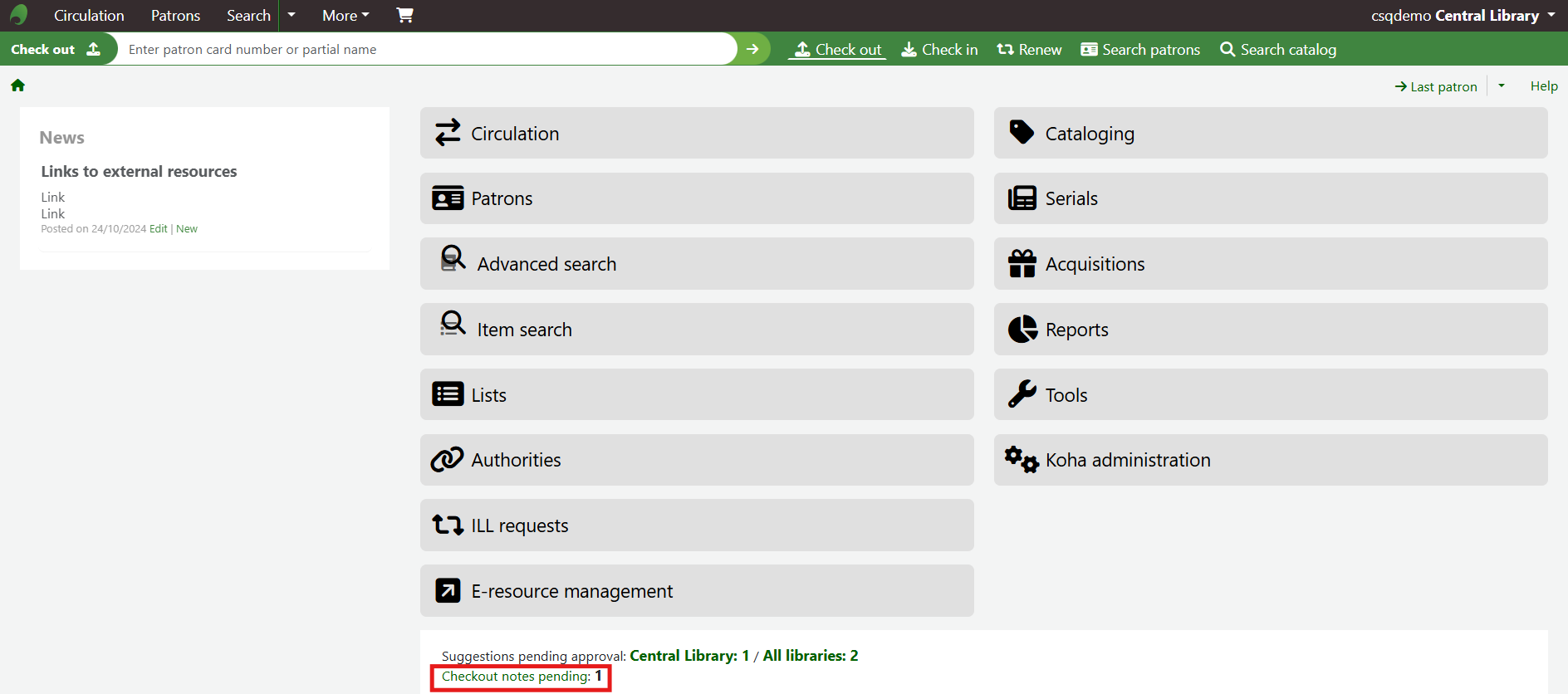The image size is (1568, 694).
Task: Expand the Search menu dropdown arrow
Action: [292, 15]
